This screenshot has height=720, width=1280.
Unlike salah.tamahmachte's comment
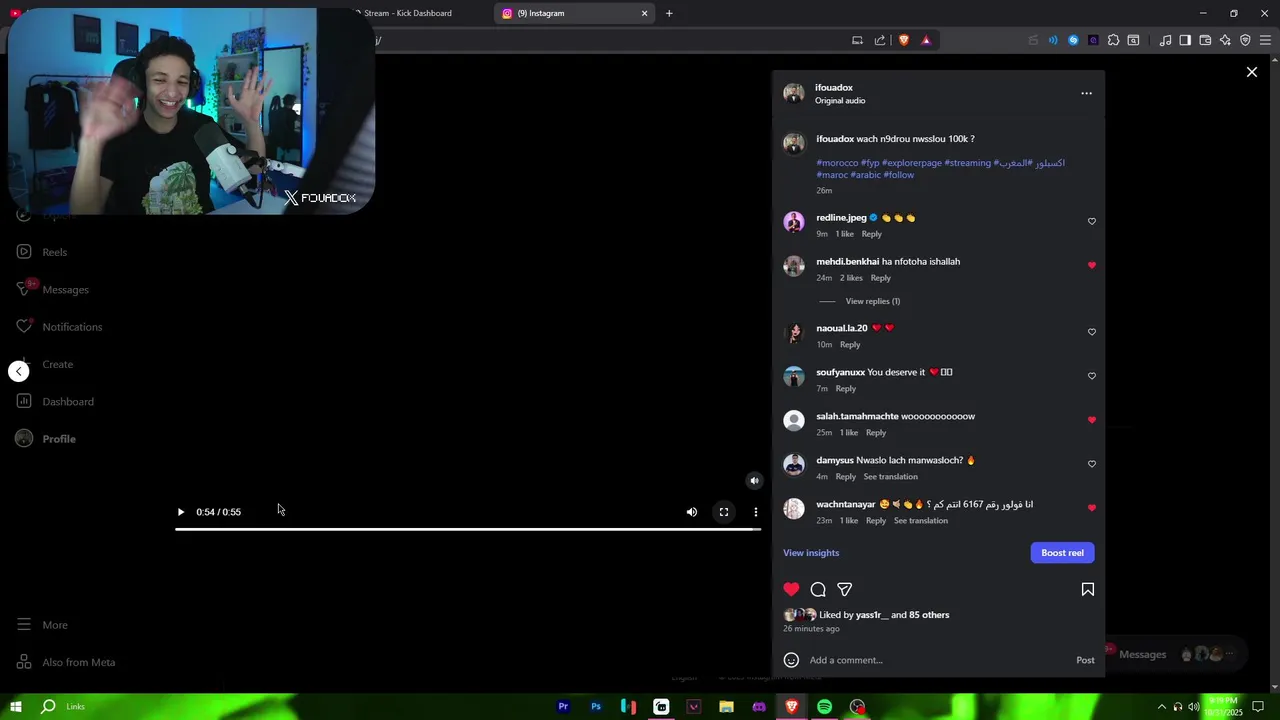[x=1091, y=420]
